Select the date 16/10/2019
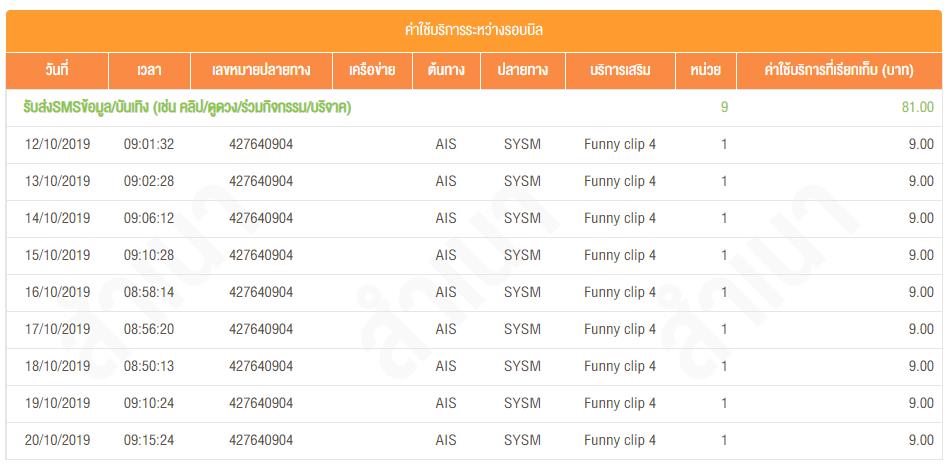The height and width of the screenshot is (466, 945). tap(57, 292)
